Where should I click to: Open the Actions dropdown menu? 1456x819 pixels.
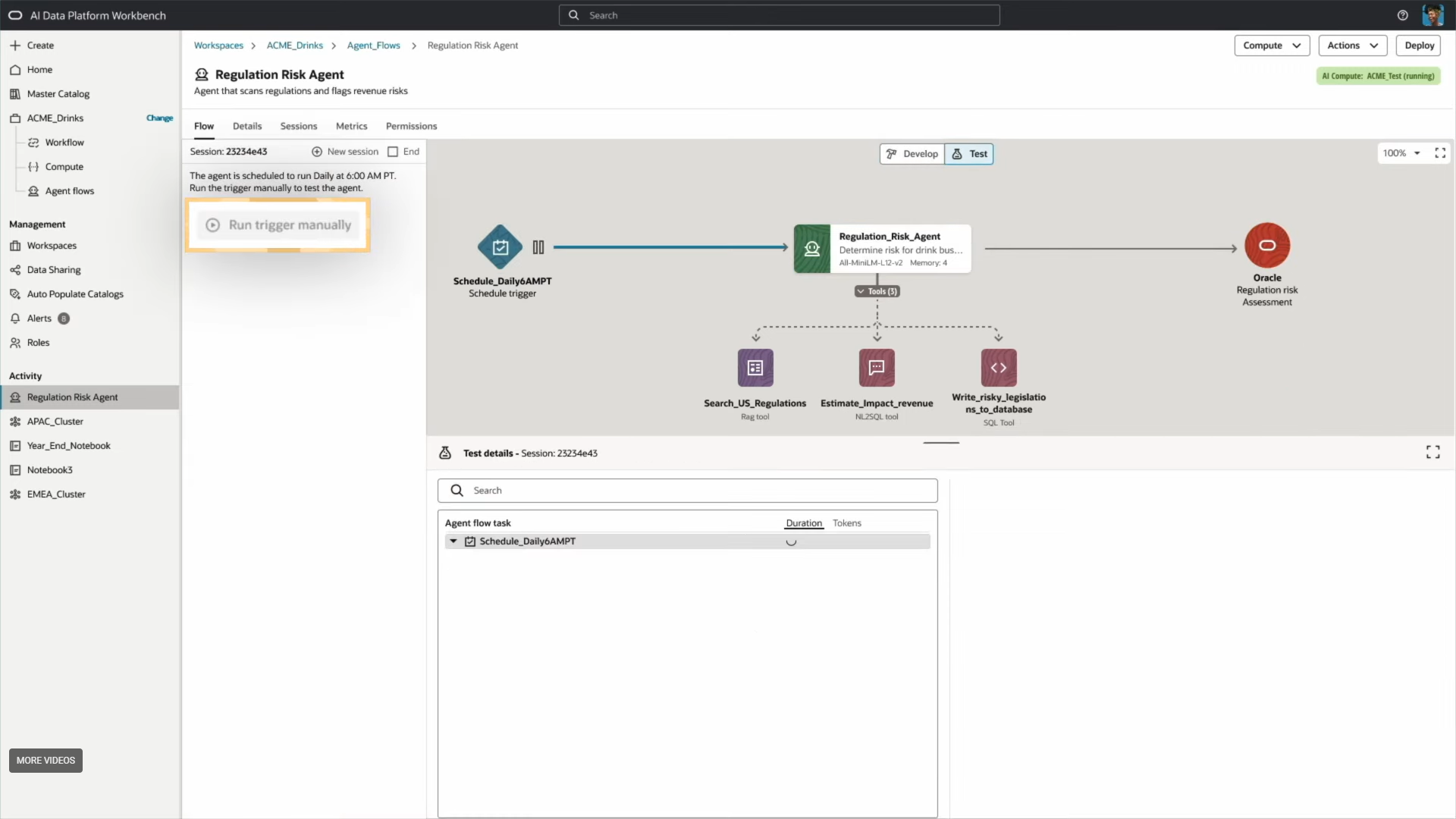pyautogui.click(x=1352, y=45)
